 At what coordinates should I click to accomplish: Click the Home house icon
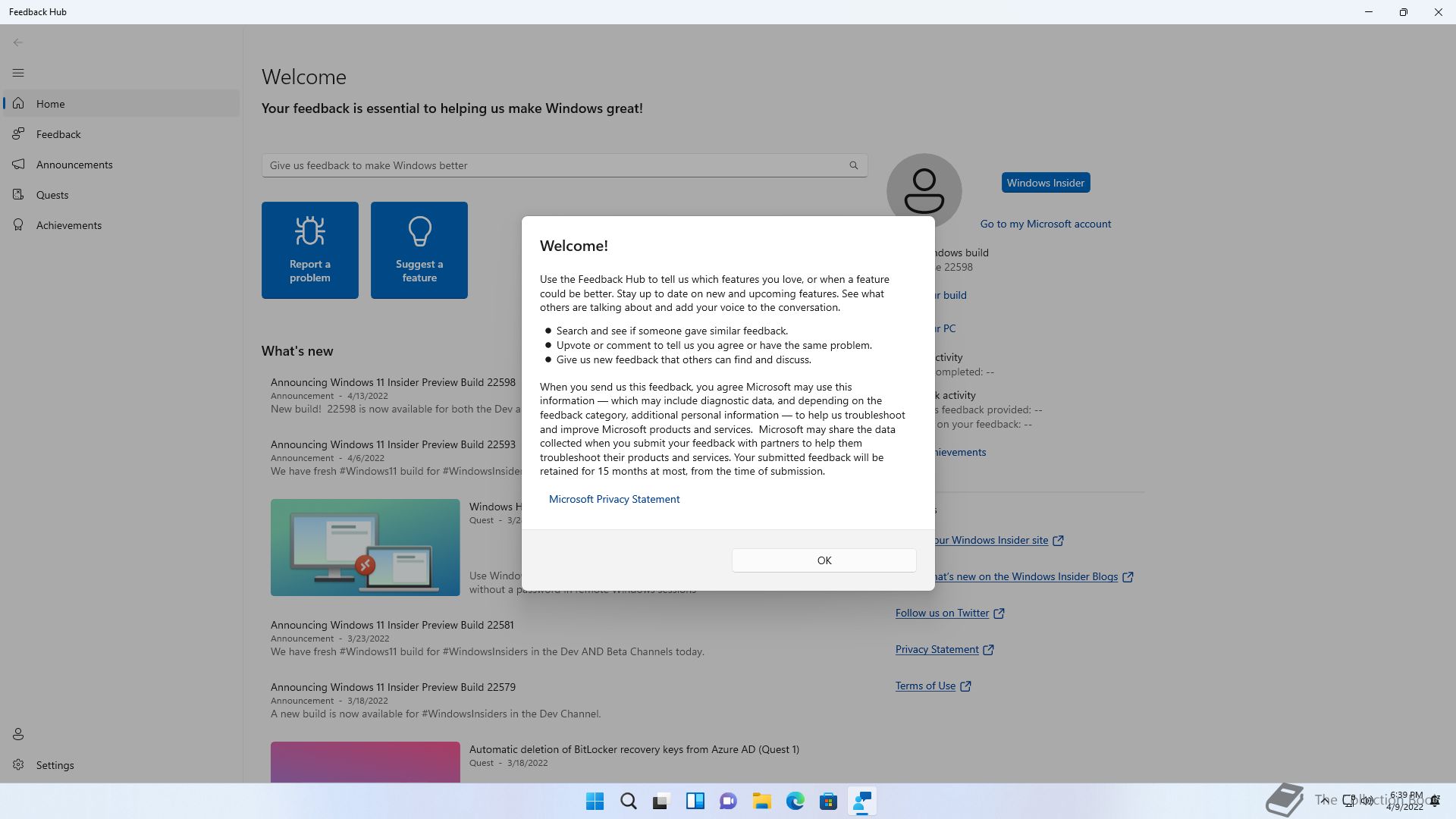18,103
